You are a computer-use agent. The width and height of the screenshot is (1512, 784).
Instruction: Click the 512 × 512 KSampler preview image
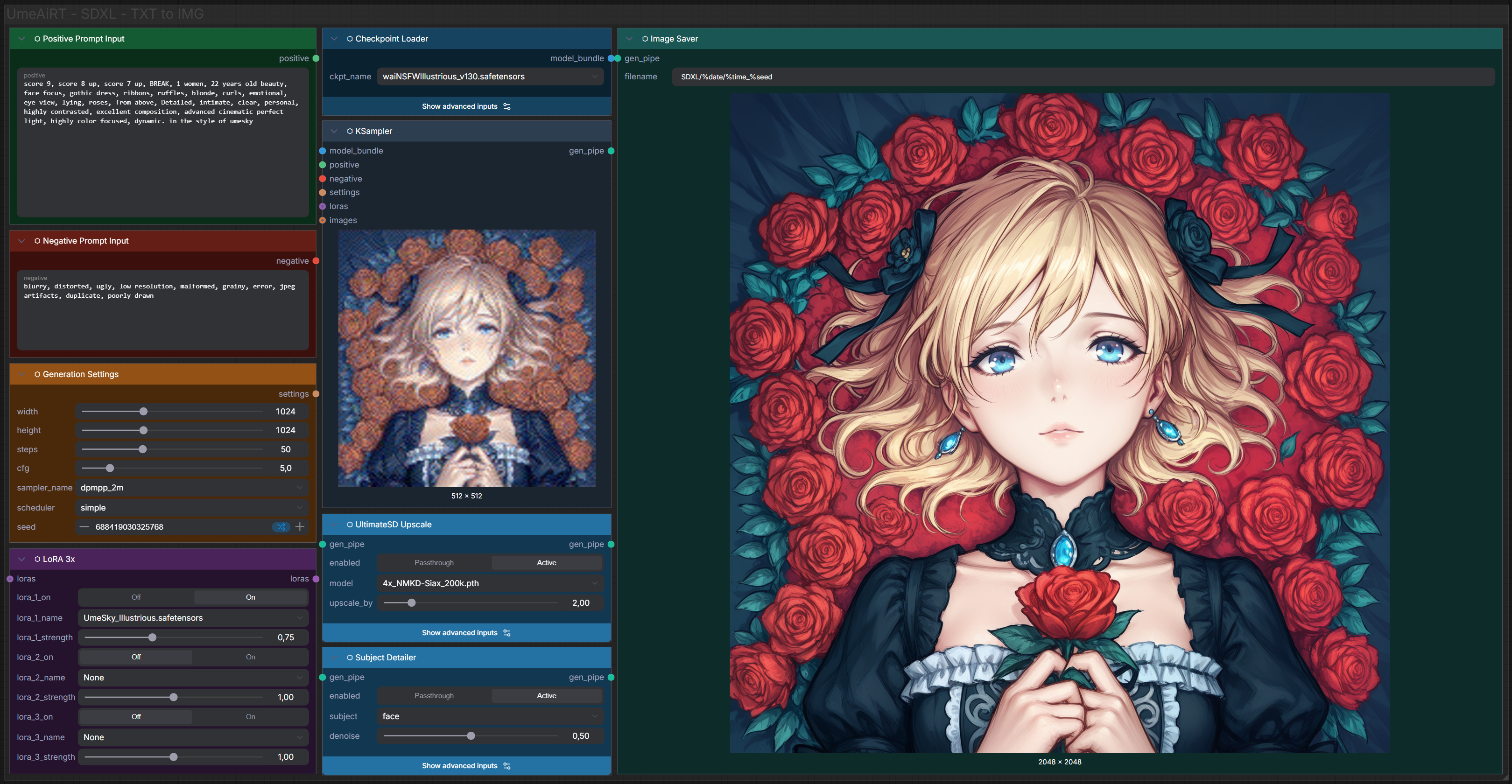467,358
